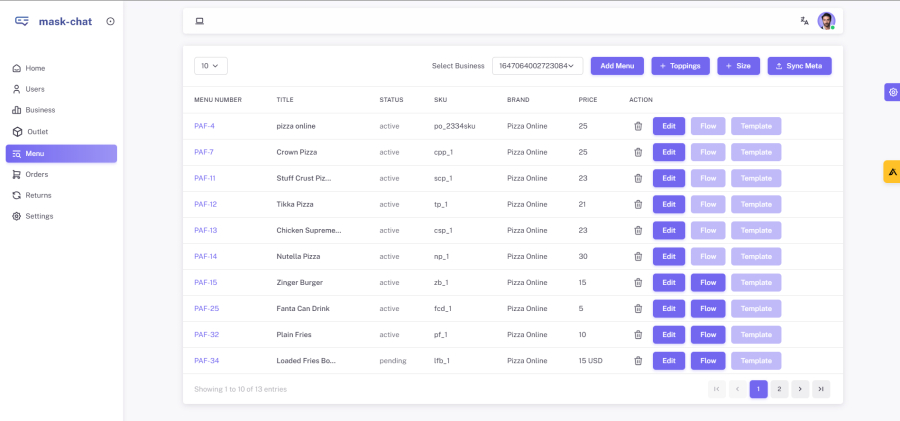The height and width of the screenshot is (421, 900).
Task: Click the Add Menu button
Action: [x=617, y=66]
